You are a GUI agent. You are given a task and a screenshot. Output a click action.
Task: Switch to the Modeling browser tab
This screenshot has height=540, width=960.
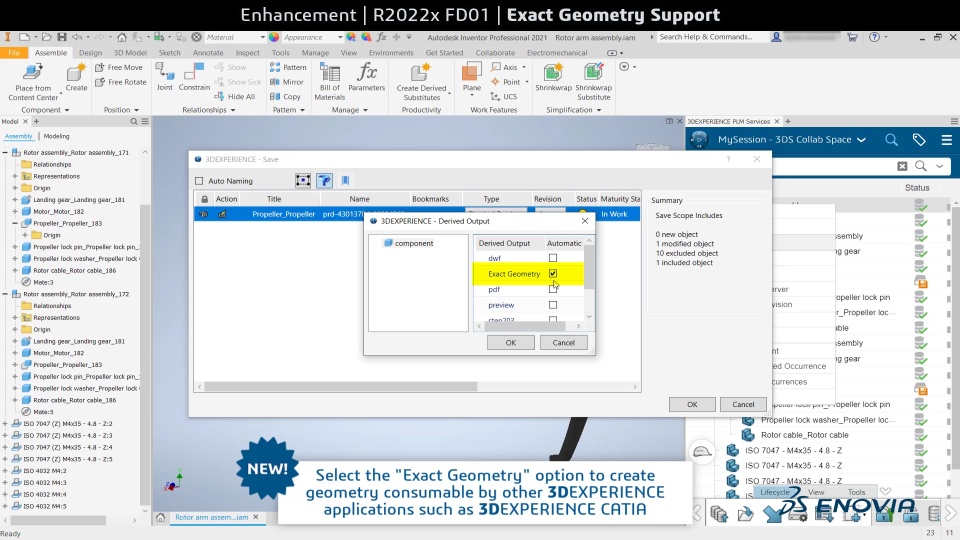pyautogui.click(x=56, y=137)
